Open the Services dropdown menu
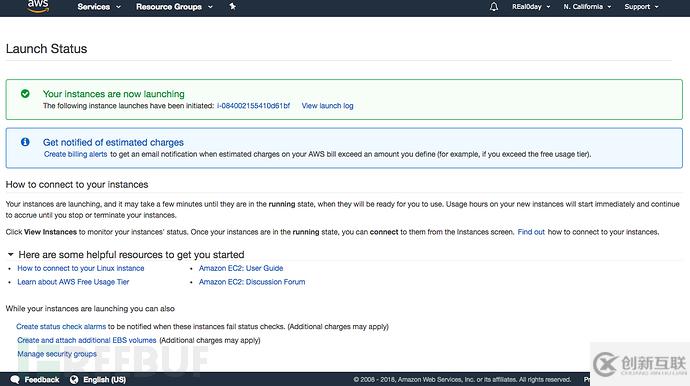690x386 pixels. coord(99,7)
